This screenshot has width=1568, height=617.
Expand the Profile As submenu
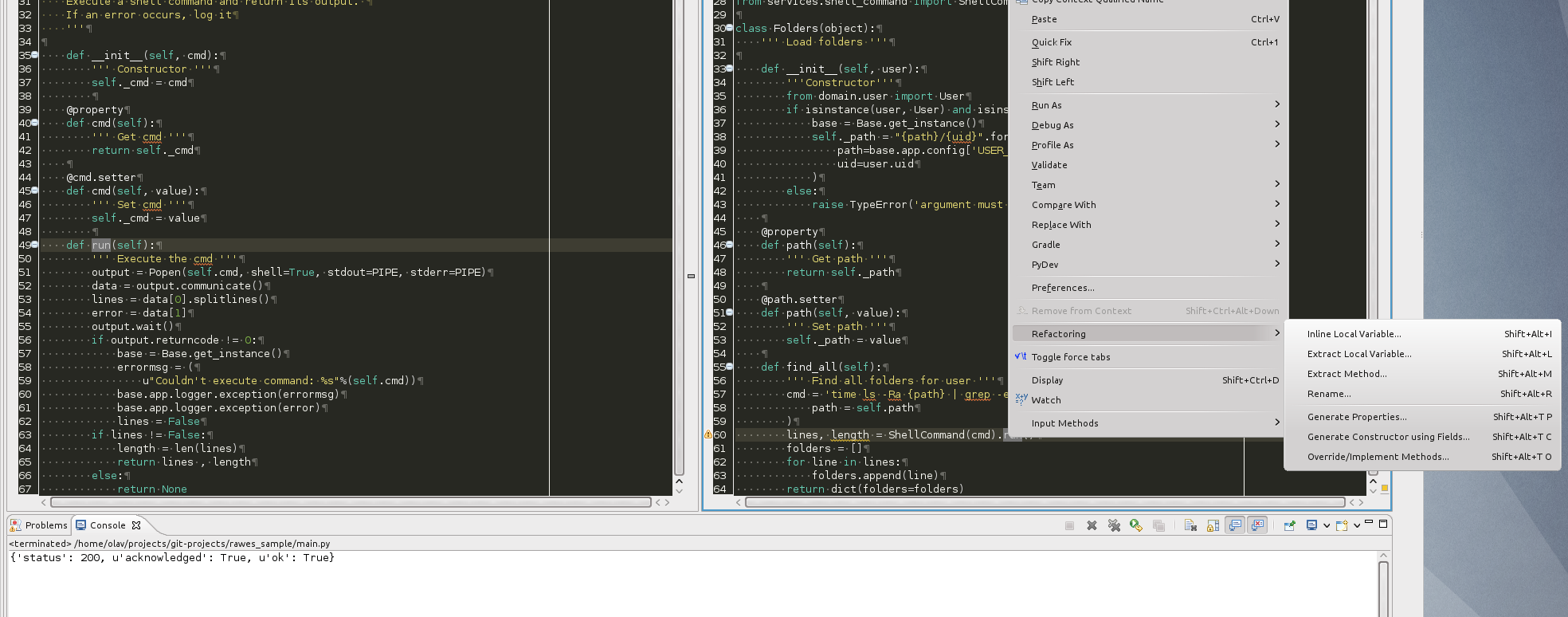(1148, 145)
